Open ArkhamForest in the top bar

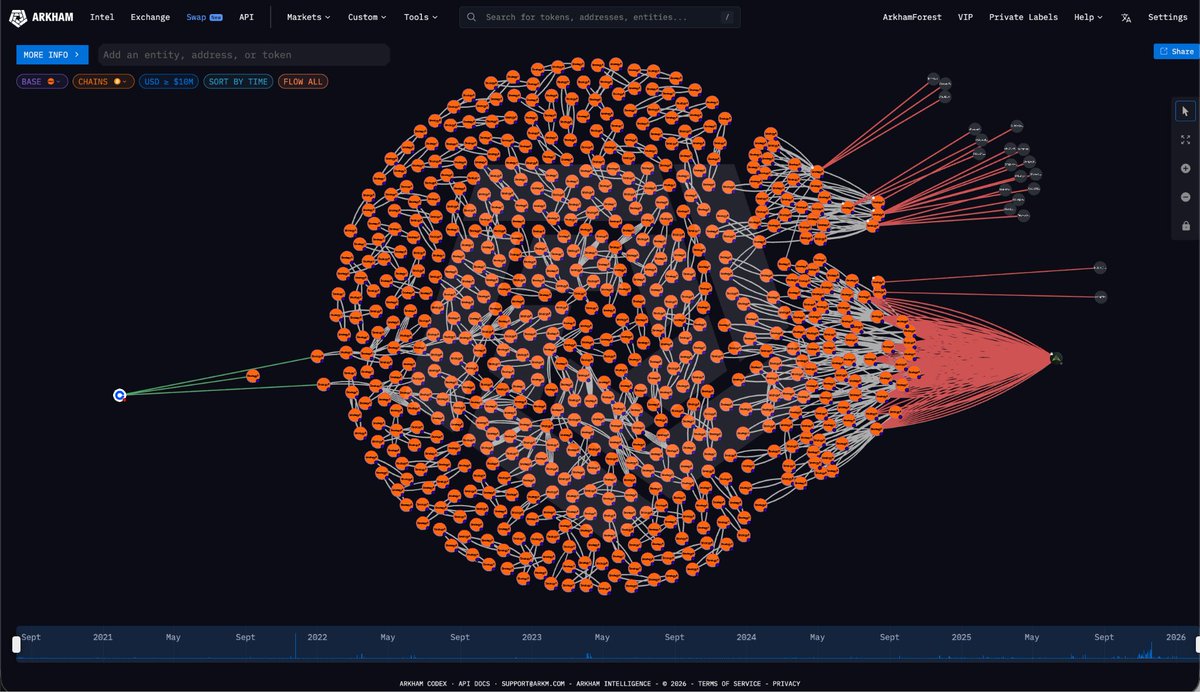pos(912,17)
